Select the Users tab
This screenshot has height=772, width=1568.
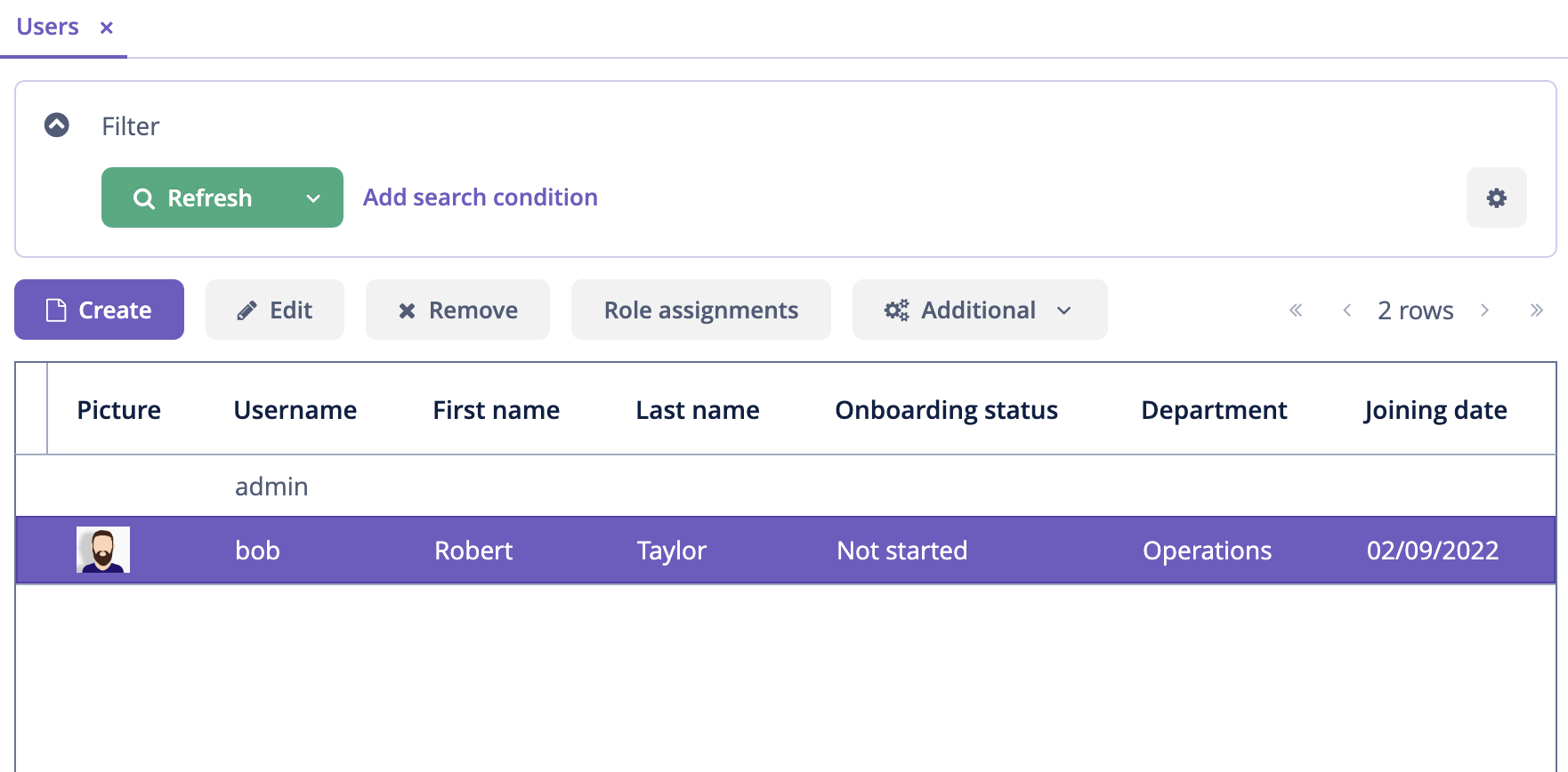tap(48, 27)
